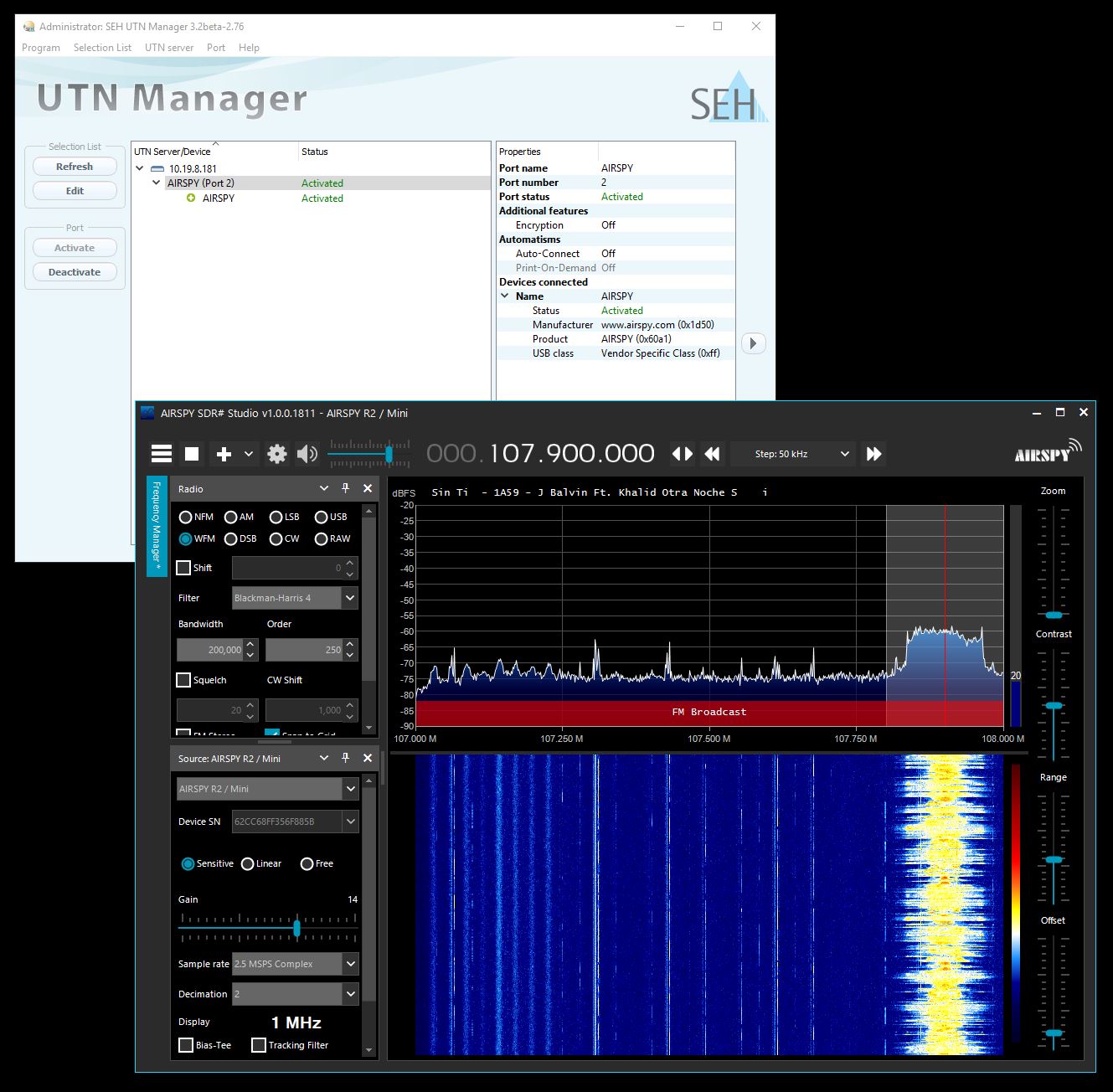Step frequency up with fast-forward arrows
This screenshot has width=1113, height=1092.
click(873, 454)
